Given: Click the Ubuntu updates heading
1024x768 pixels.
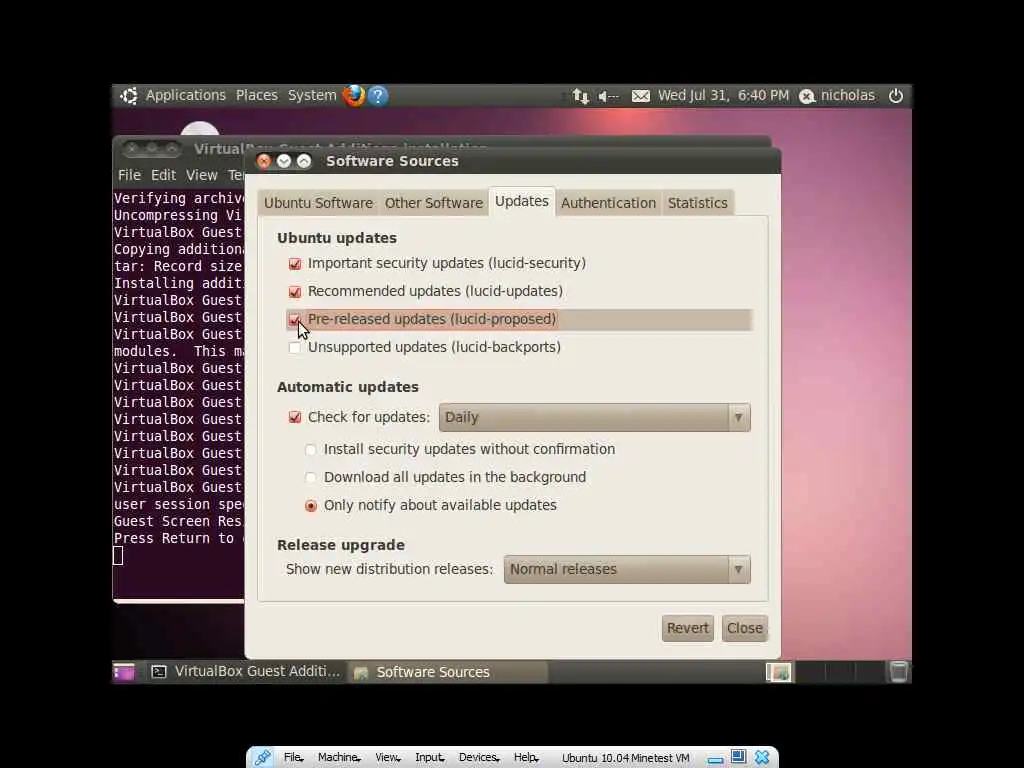Looking at the screenshot, I should (x=337, y=238).
